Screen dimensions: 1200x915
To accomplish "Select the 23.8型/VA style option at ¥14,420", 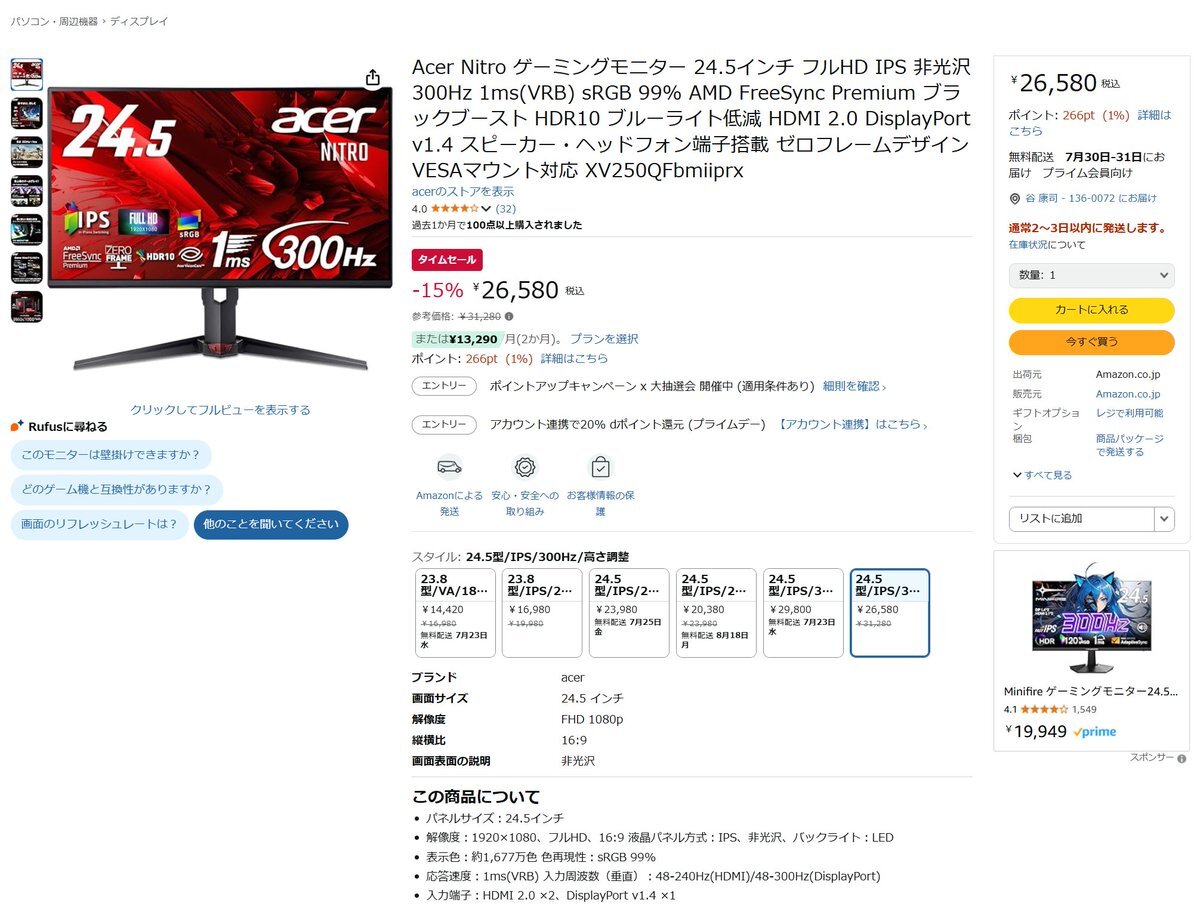I will click(x=455, y=613).
